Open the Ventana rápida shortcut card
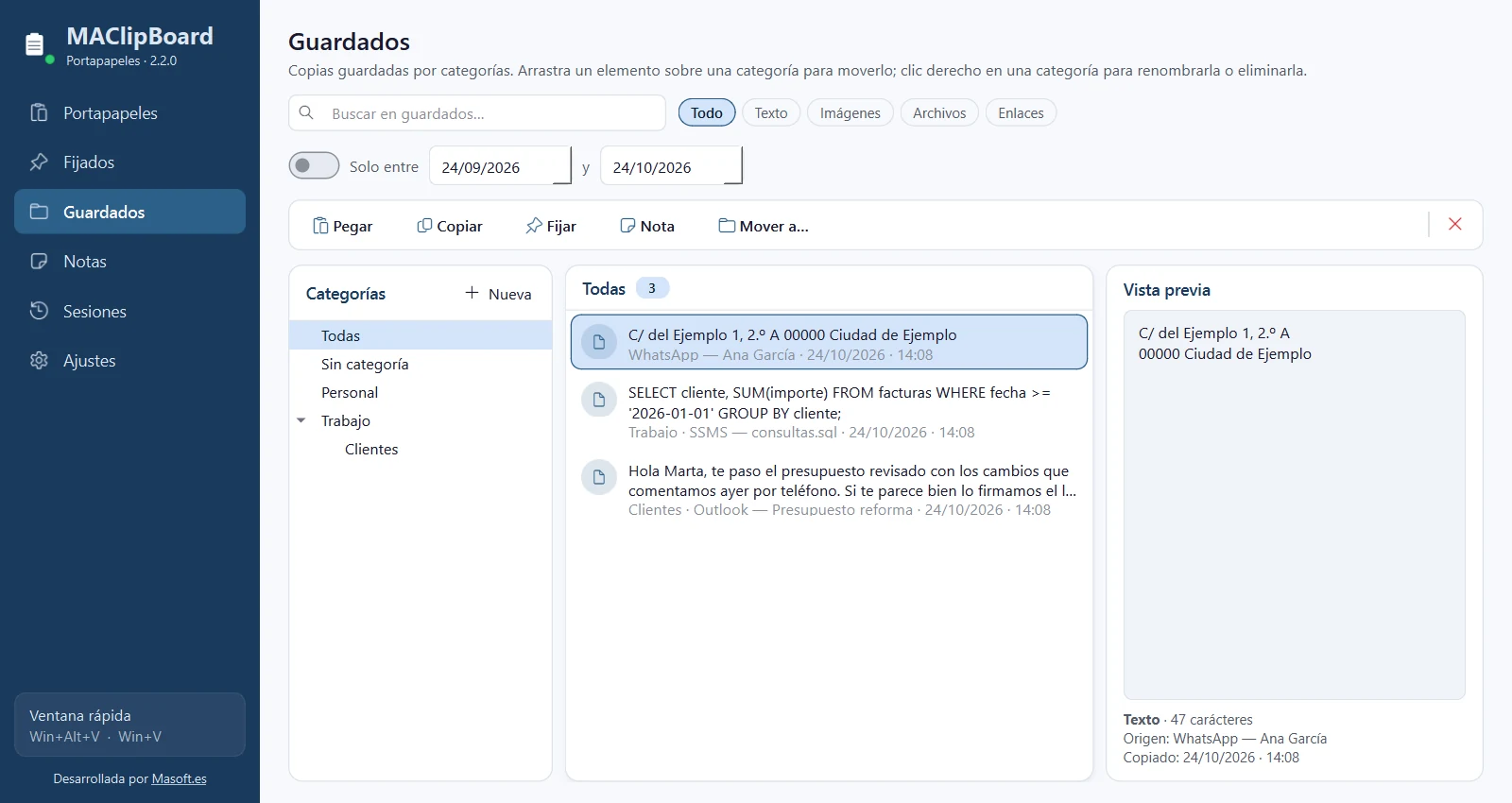 [129, 725]
